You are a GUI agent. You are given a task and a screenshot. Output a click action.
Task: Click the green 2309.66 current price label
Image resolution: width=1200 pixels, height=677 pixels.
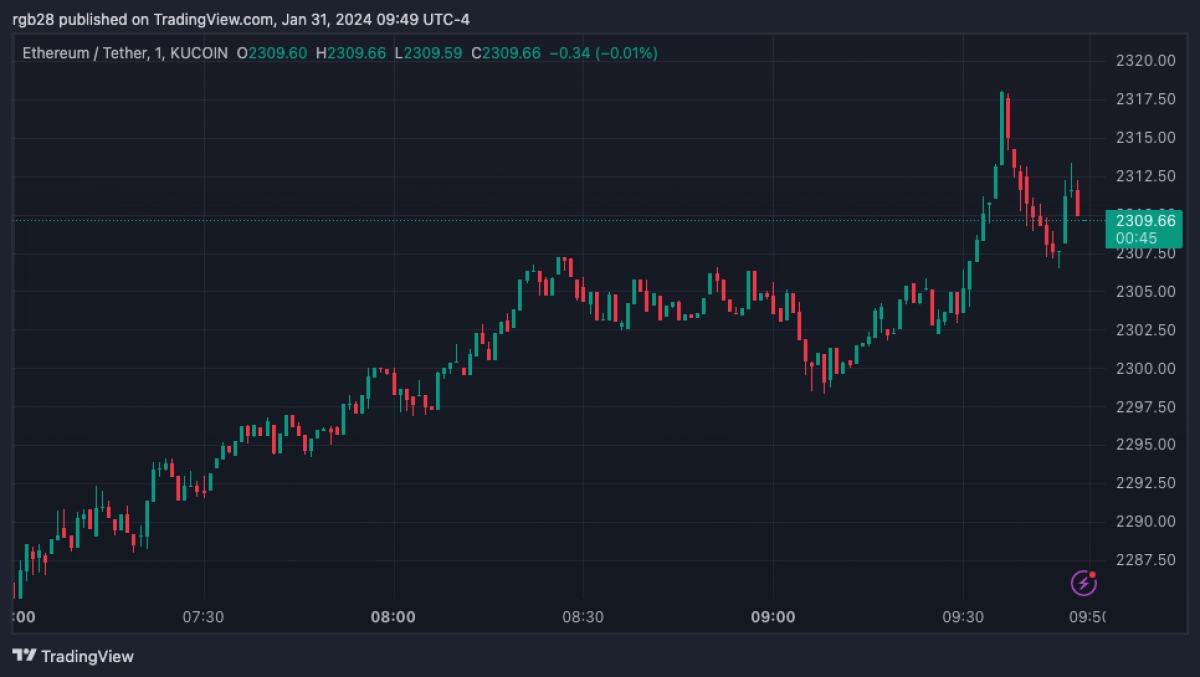coord(1144,220)
